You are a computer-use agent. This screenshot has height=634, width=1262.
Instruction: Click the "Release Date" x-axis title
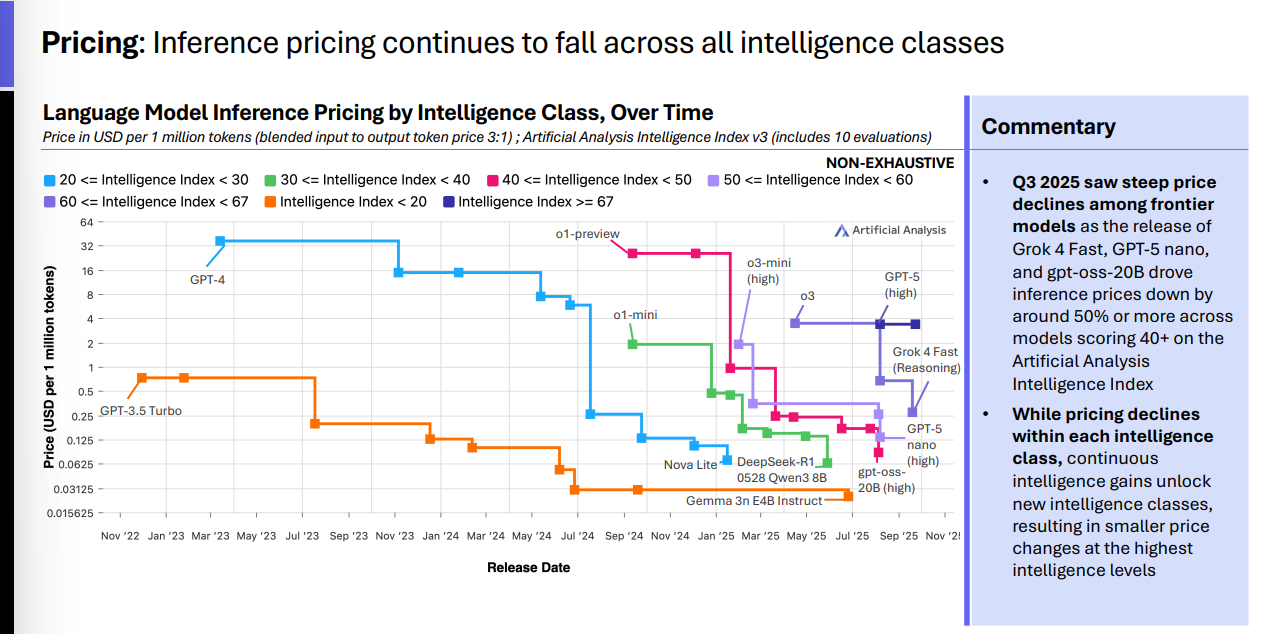(x=528, y=567)
